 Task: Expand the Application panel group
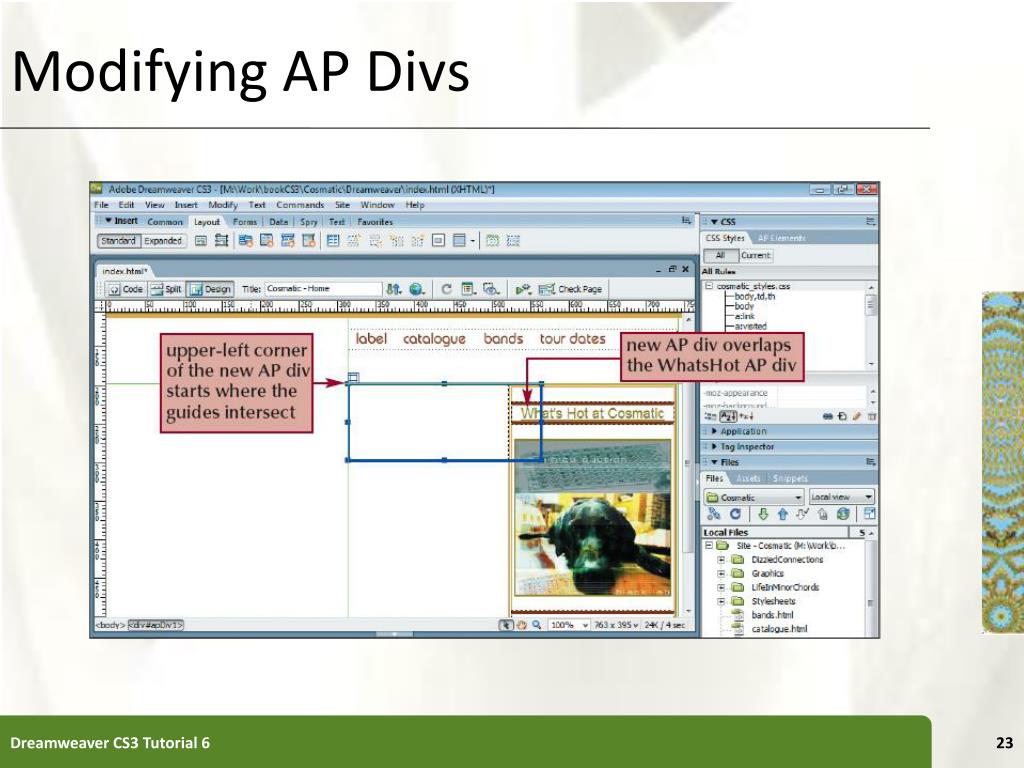[x=714, y=432]
